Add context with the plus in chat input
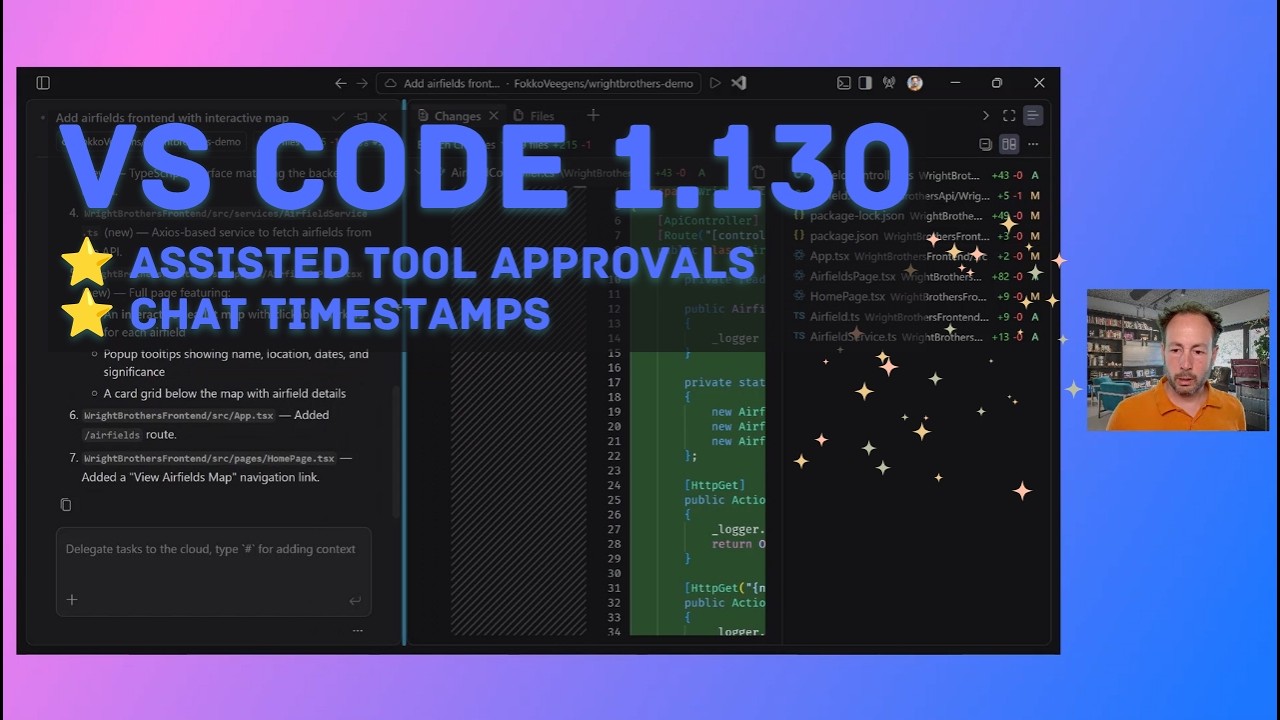The image size is (1280, 720). click(x=72, y=600)
